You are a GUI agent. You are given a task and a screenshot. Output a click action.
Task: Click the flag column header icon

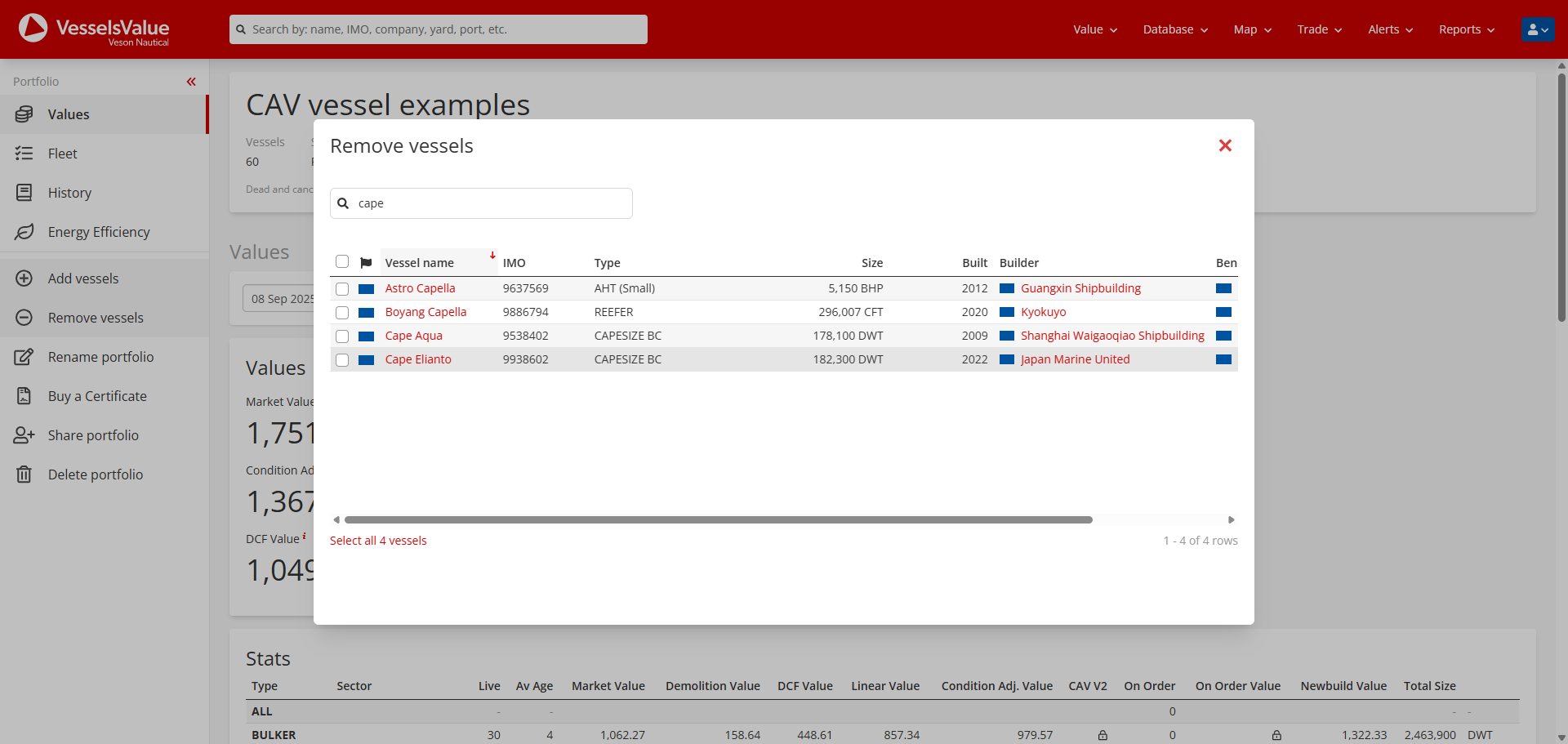click(366, 263)
